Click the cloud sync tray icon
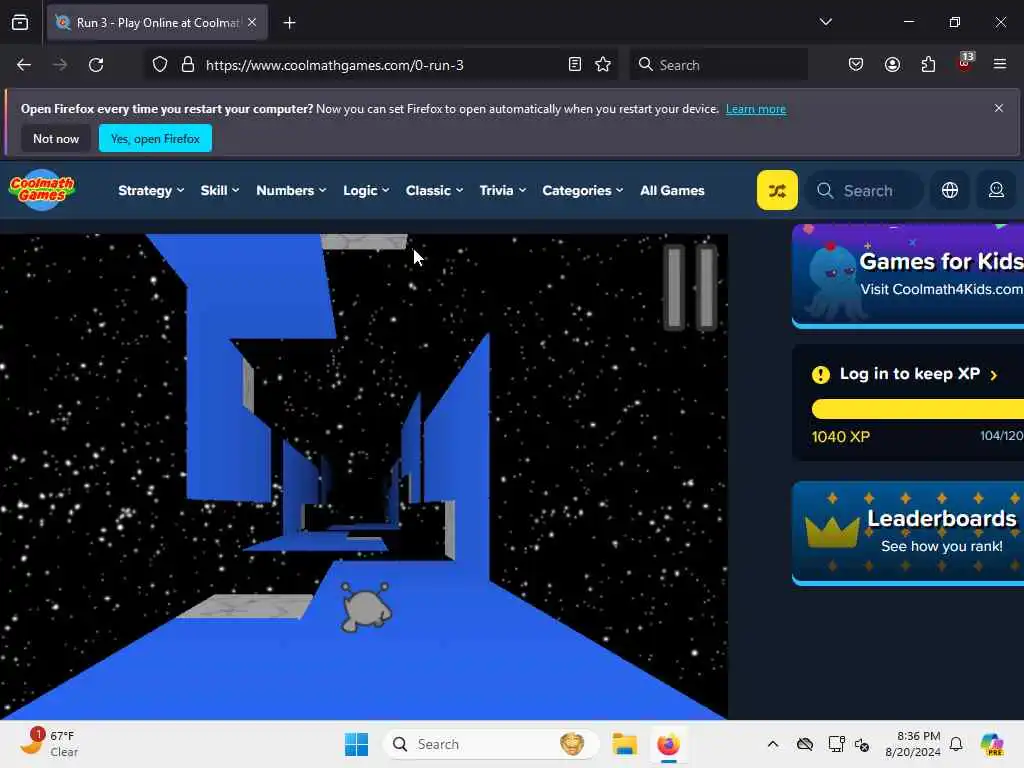The height and width of the screenshot is (768, 1024). (x=805, y=744)
